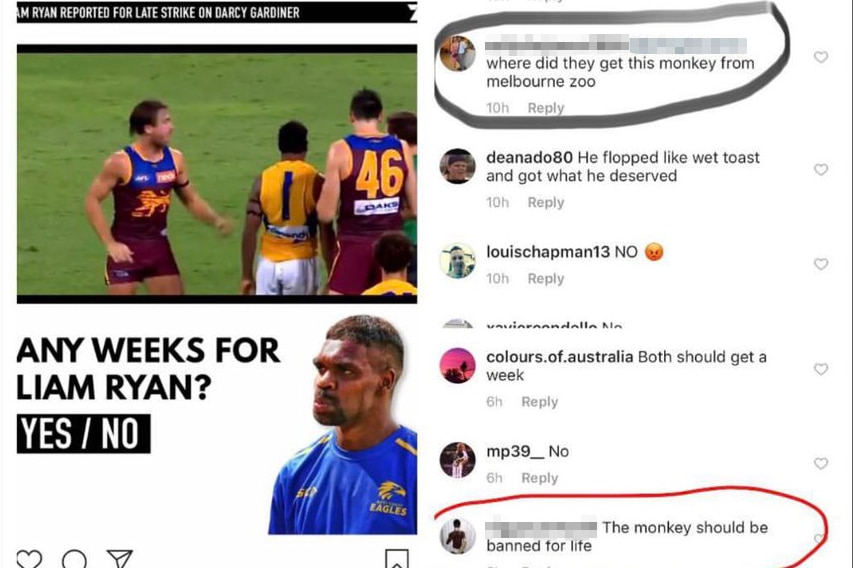Like colours.of.australia comment heart
Viewport: 853px width, 568px height.
point(821,369)
